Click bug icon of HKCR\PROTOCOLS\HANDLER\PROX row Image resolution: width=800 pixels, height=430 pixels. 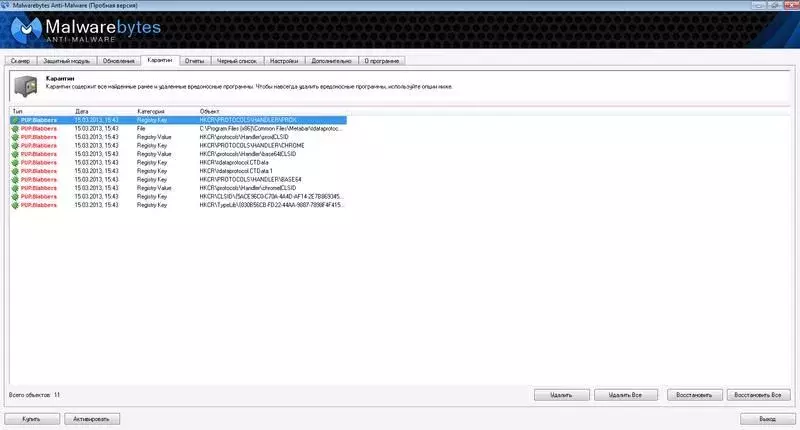click(x=15, y=120)
